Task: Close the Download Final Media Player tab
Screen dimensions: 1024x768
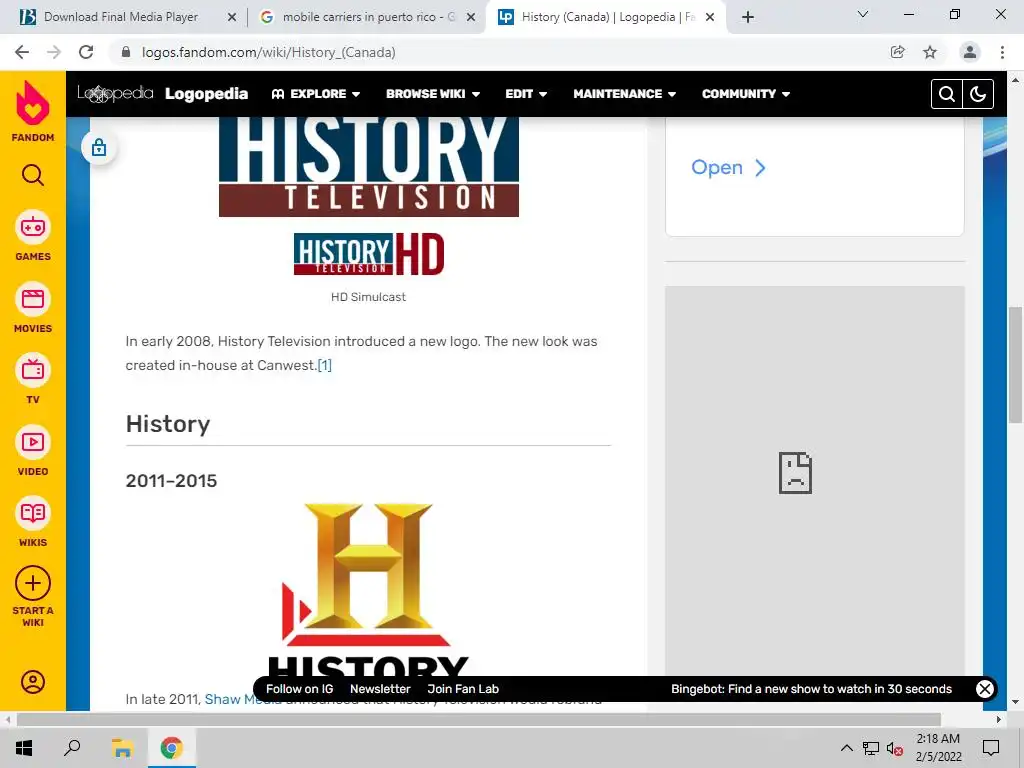Action: click(x=232, y=17)
